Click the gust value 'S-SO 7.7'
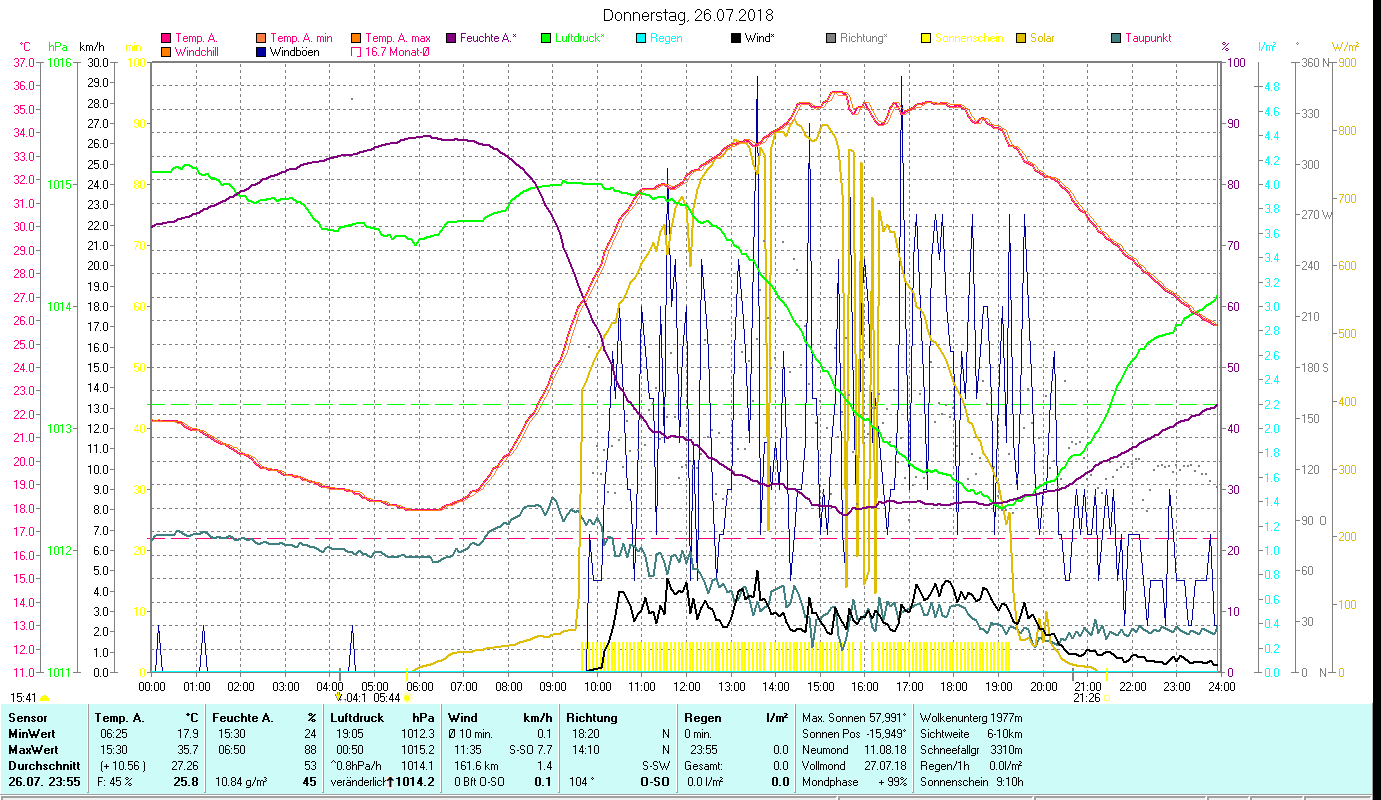 click(x=531, y=750)
